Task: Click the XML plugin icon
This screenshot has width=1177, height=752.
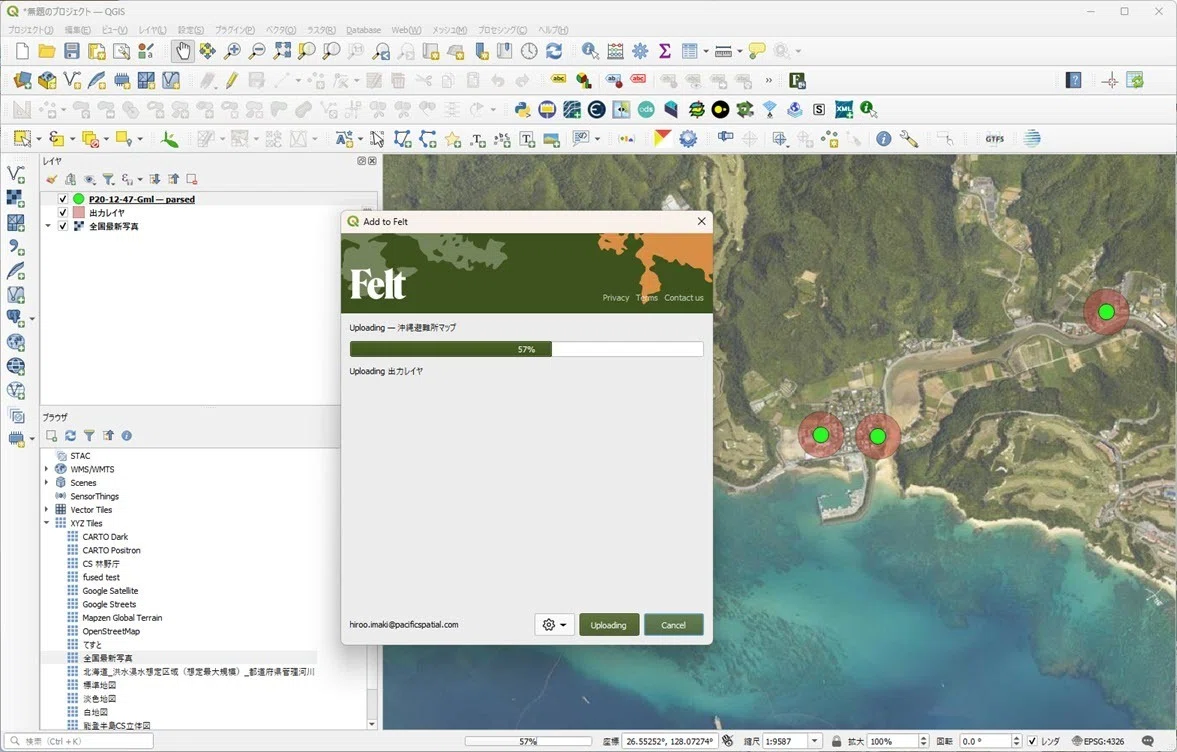Action: click(x=844, y=110)
